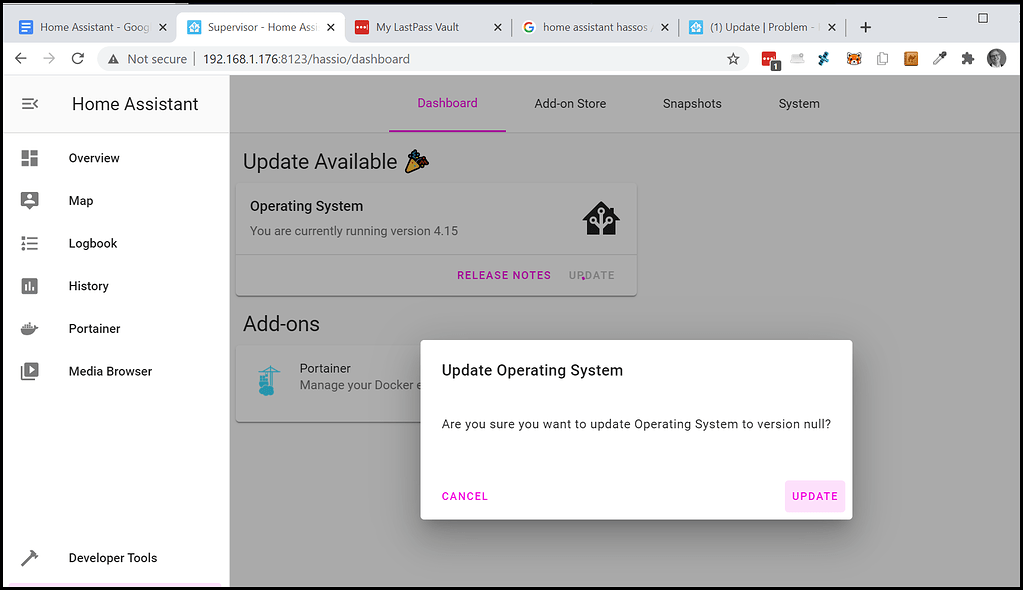Open the Logbook via its sidebar icon
1023x590 pixels.
tap(30, 243)
